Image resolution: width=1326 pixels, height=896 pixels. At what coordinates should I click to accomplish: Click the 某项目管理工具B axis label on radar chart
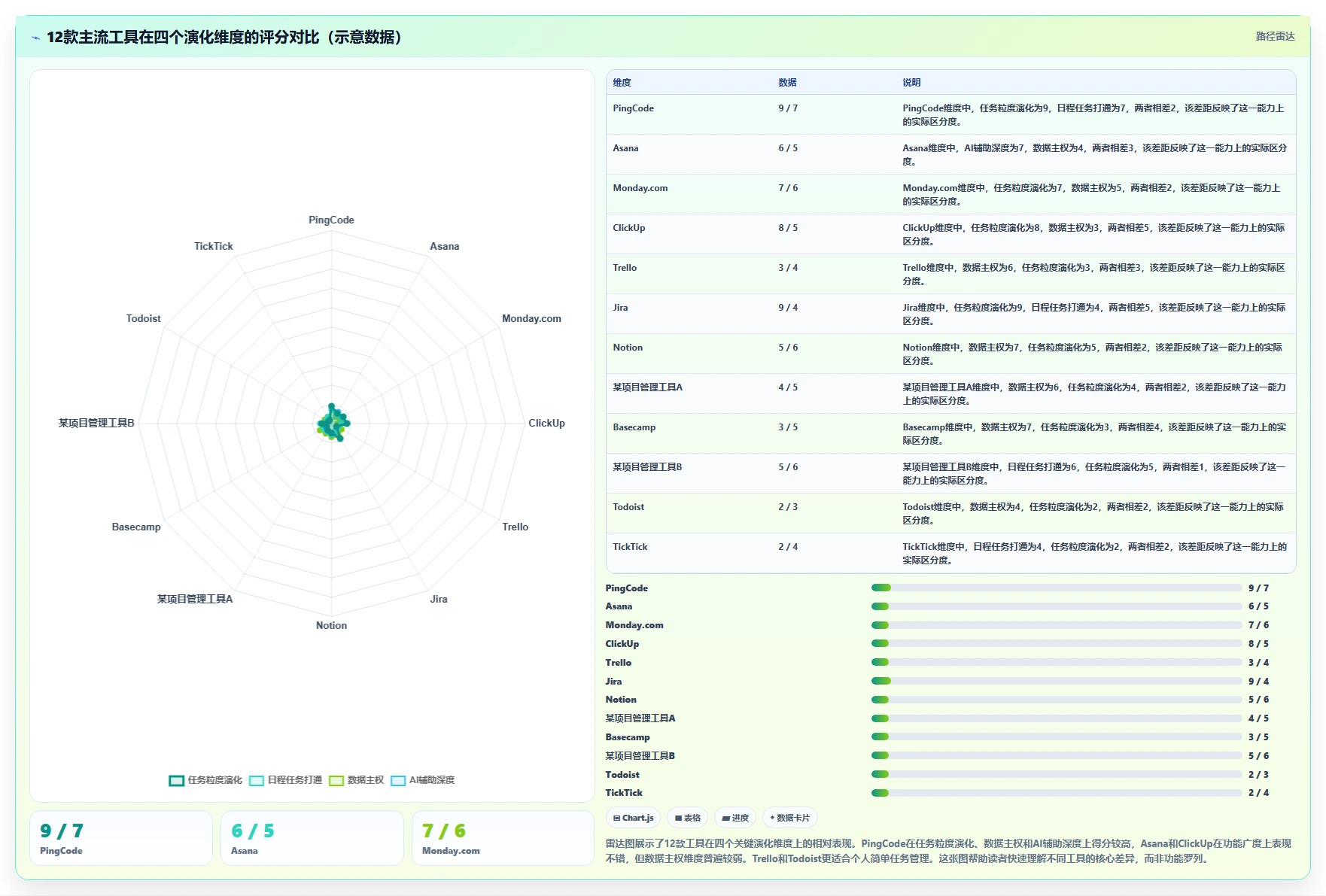point(96,423)
